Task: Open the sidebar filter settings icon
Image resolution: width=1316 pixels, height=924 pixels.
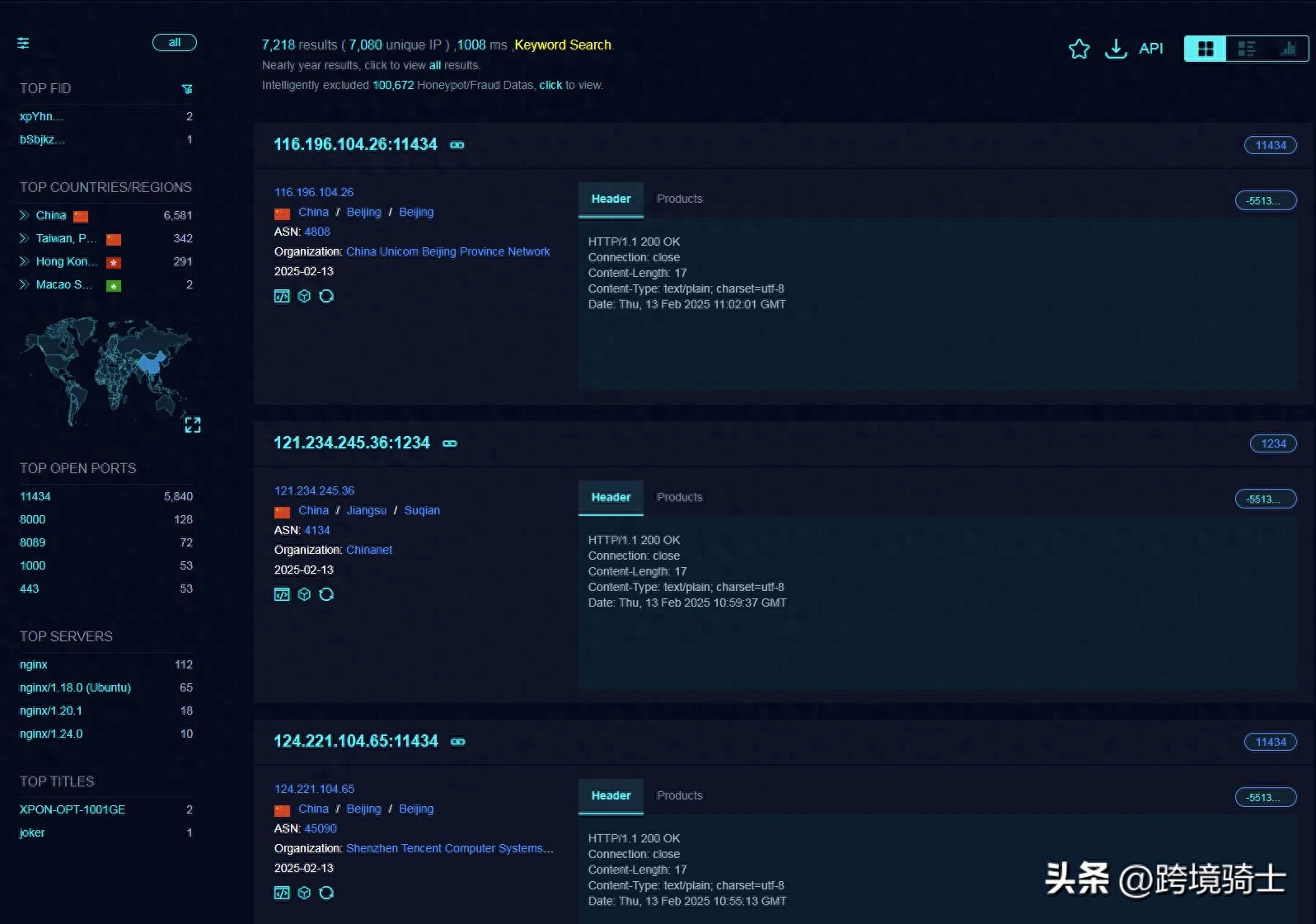Action: point(23,43)
